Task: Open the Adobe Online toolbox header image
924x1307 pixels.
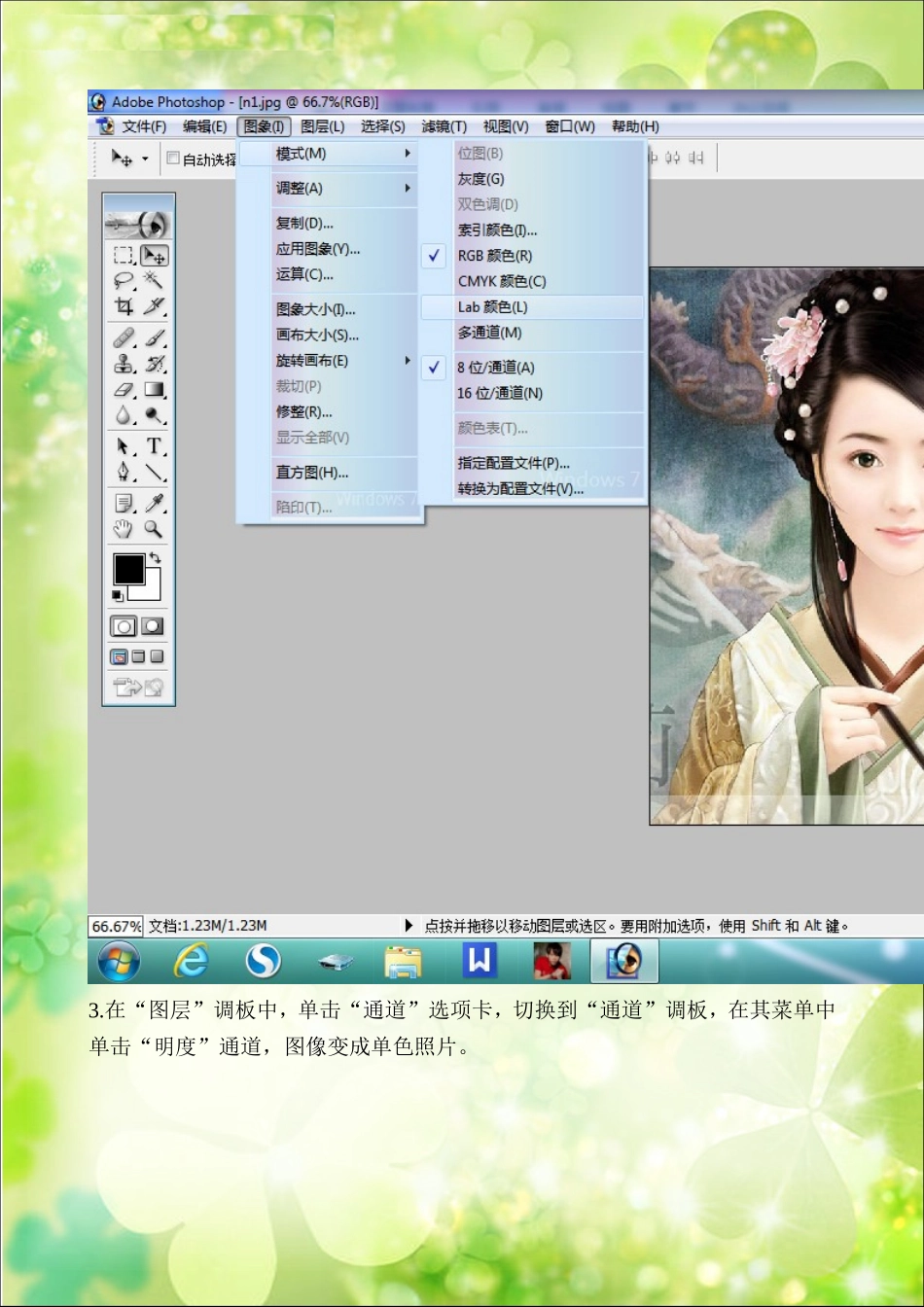Action: (x=138, y=225)
